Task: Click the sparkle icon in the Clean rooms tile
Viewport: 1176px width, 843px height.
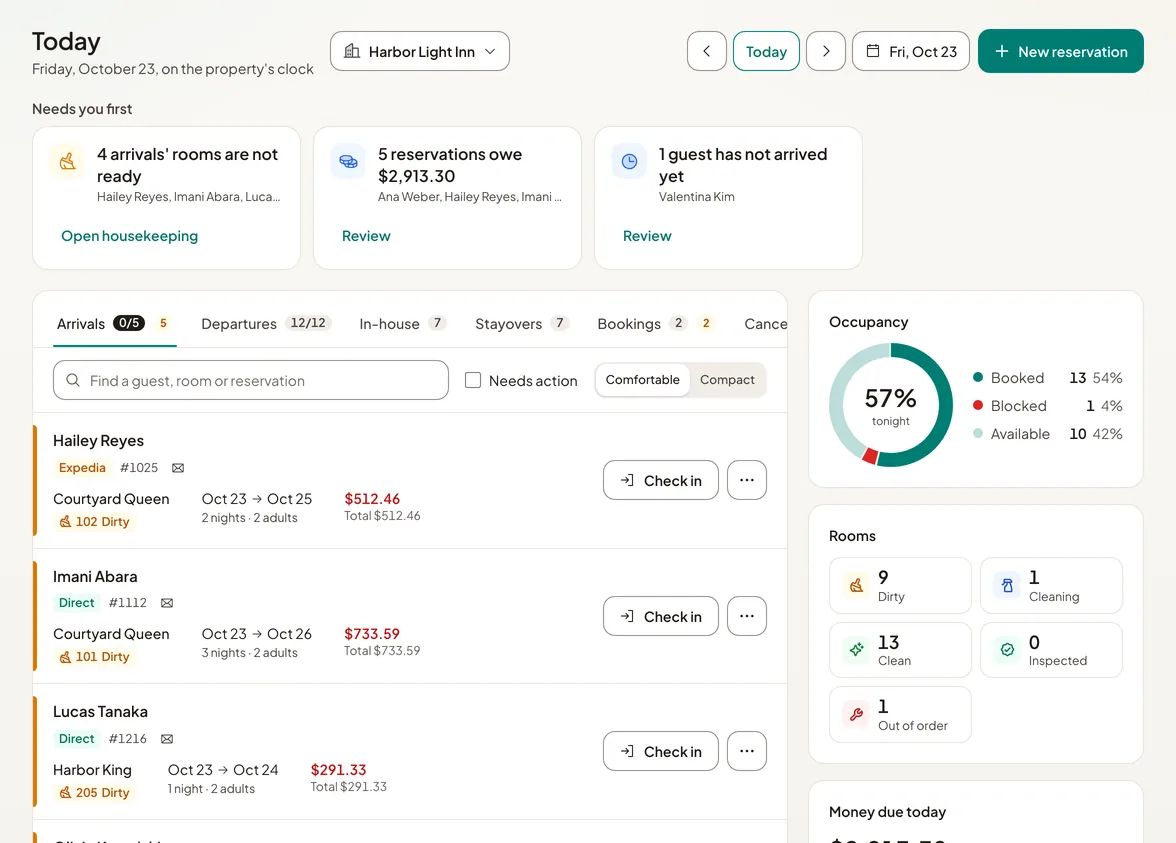Action: pos(856,650)
